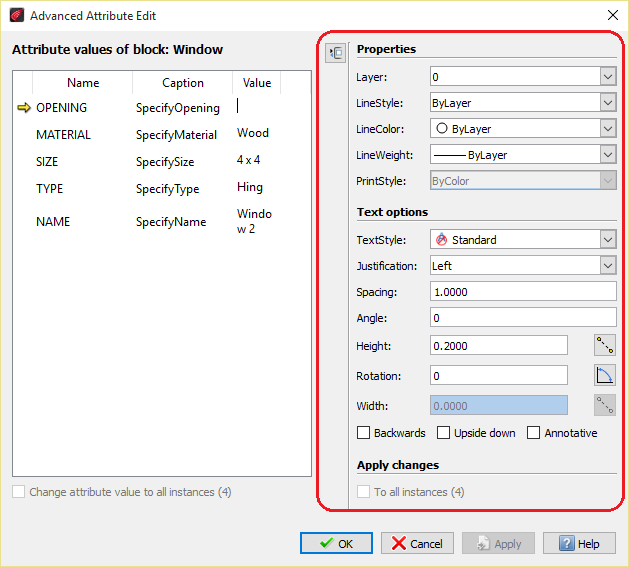Click the Cancel button

[417, 544]
